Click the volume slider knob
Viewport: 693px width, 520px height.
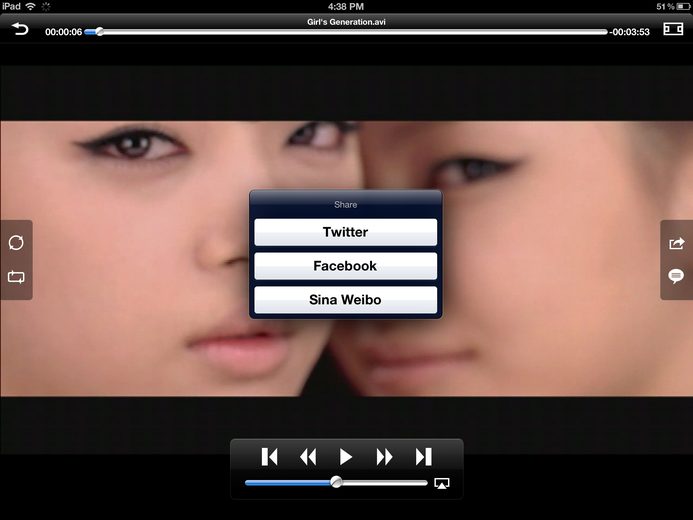(336, 482)
